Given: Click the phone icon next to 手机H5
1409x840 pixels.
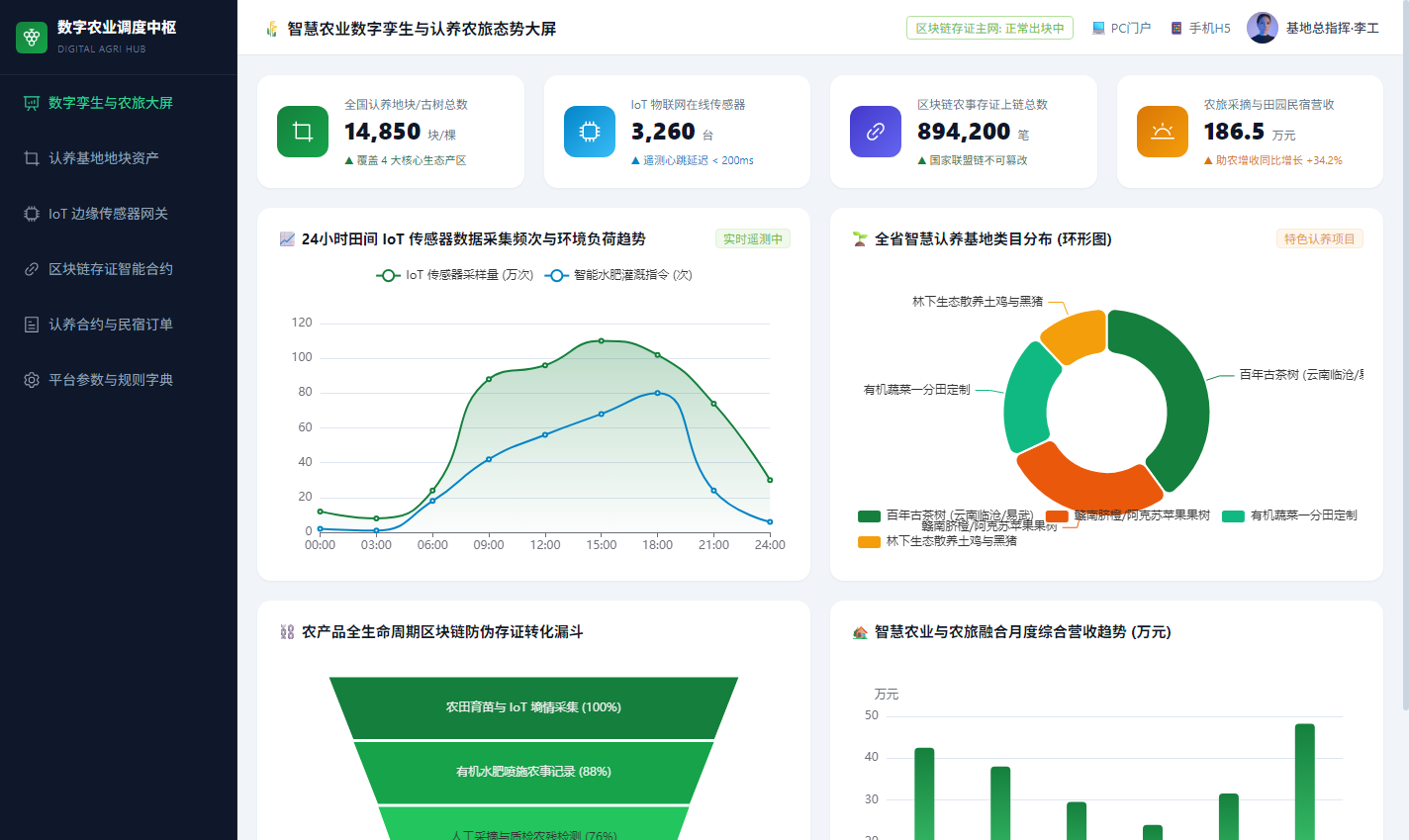Looking at the screenshot, I should coord(1176,29).
